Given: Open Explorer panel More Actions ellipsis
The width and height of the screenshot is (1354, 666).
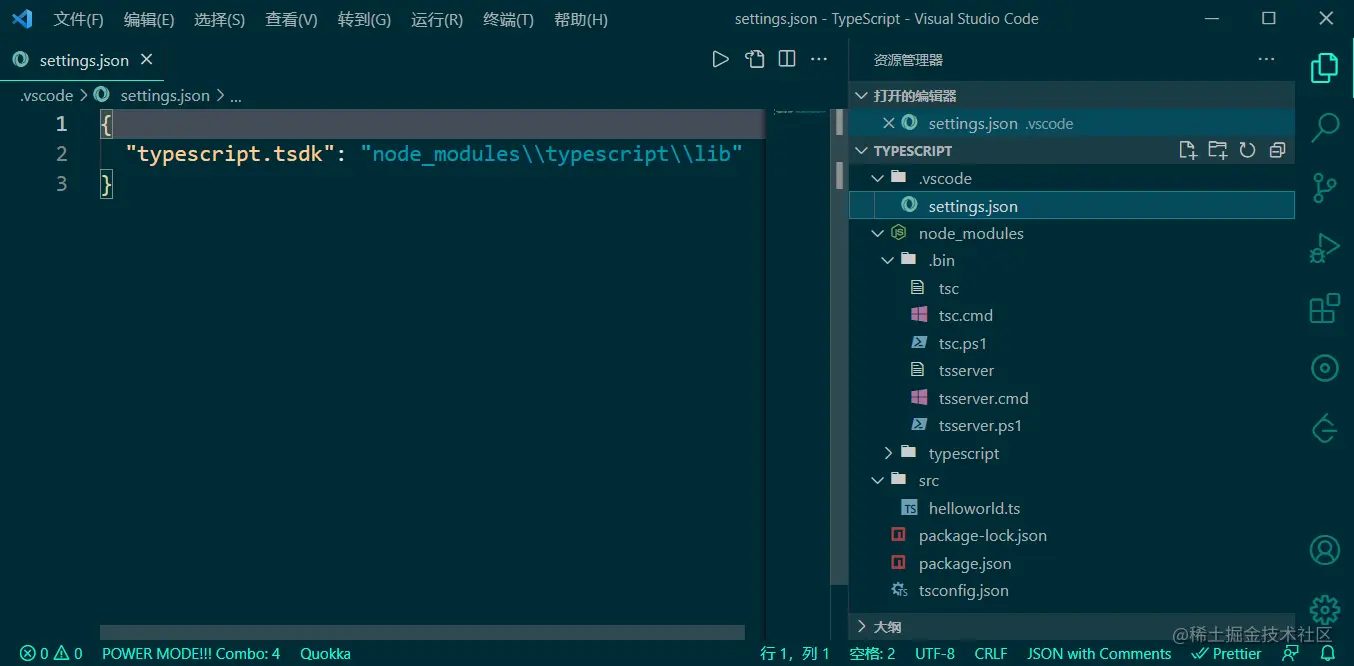Looking at the screenshot, I should point(1267,59).
